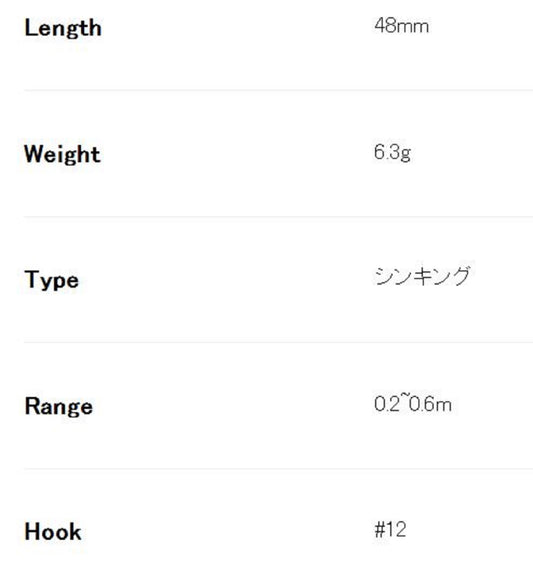Click the divider below Weight row
This screenshot has height=583, width=533.
tap(278, 216)
